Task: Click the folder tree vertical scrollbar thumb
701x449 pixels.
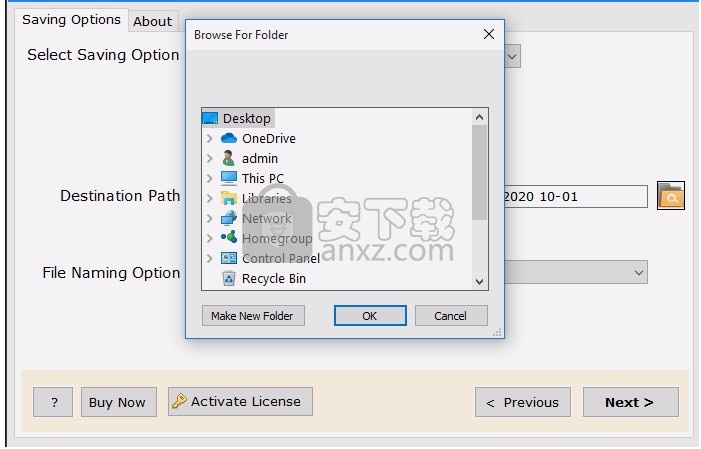Action: tap(479, 173)
